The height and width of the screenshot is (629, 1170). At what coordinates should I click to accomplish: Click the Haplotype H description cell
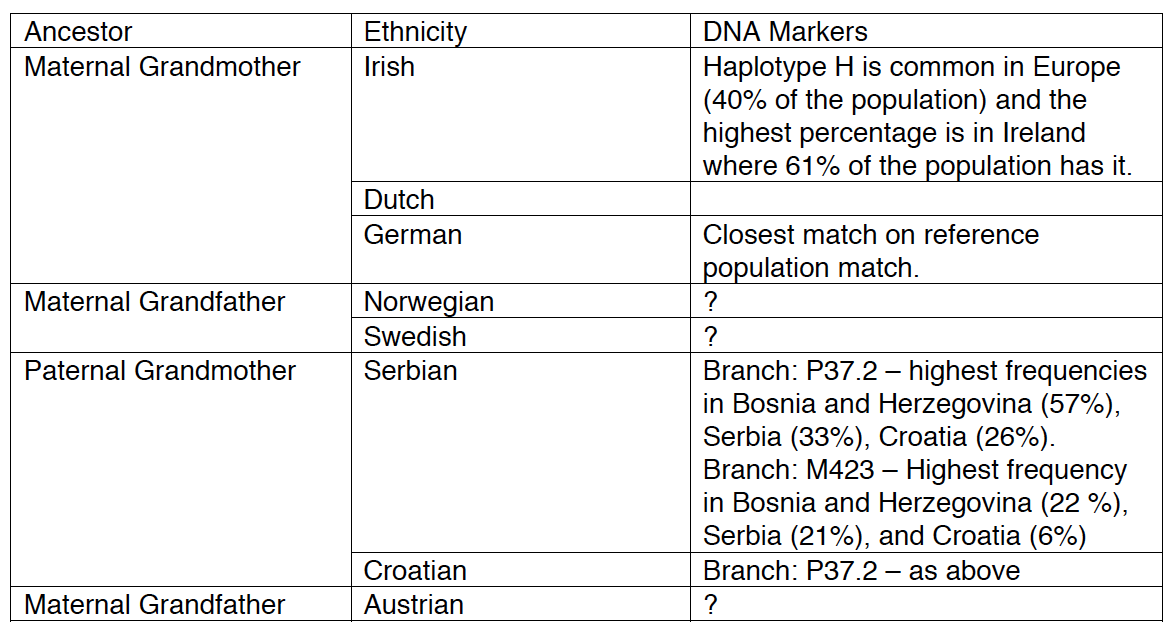coord(926,115)
